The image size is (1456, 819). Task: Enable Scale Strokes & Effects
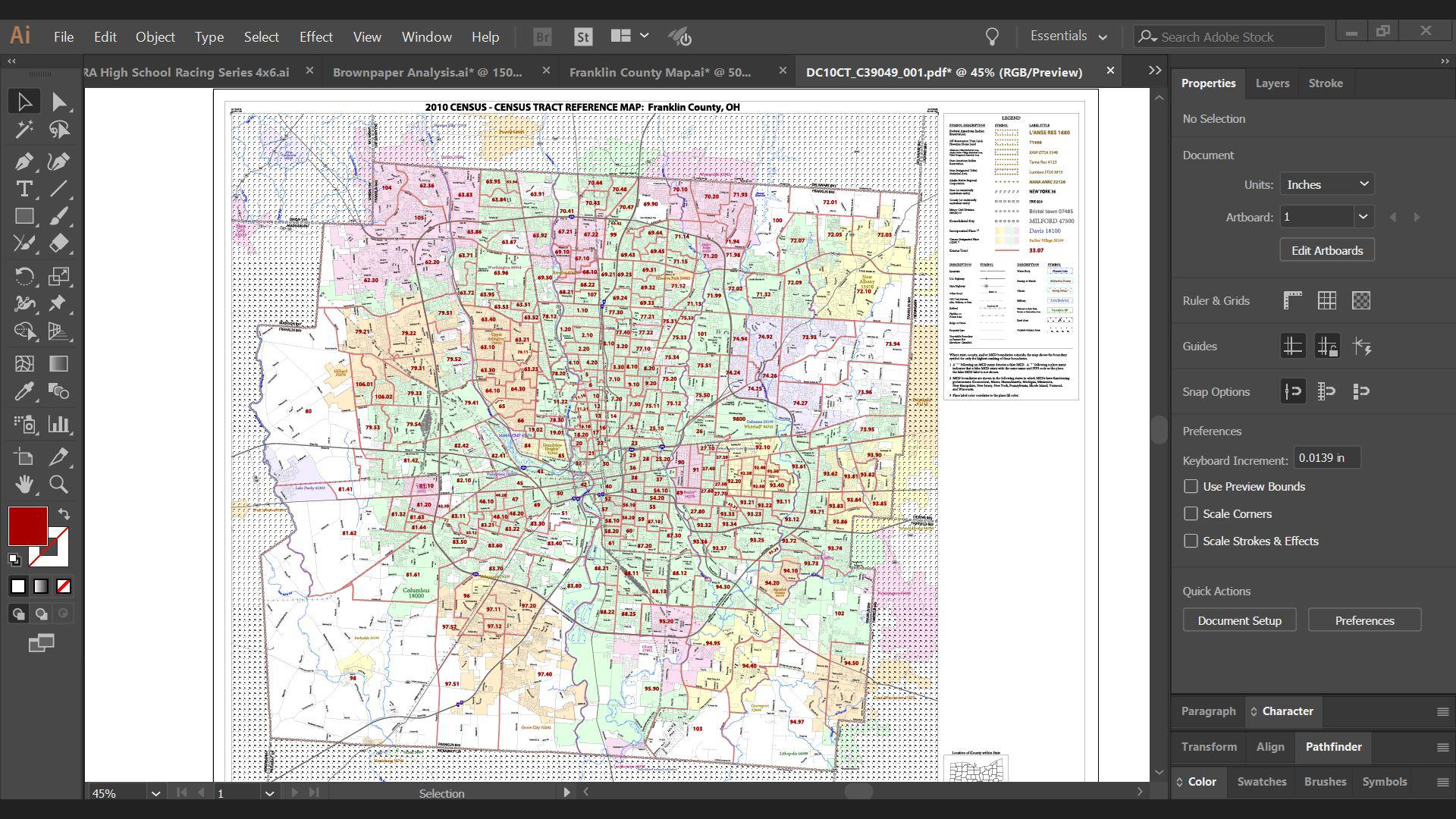[1191, 541]
